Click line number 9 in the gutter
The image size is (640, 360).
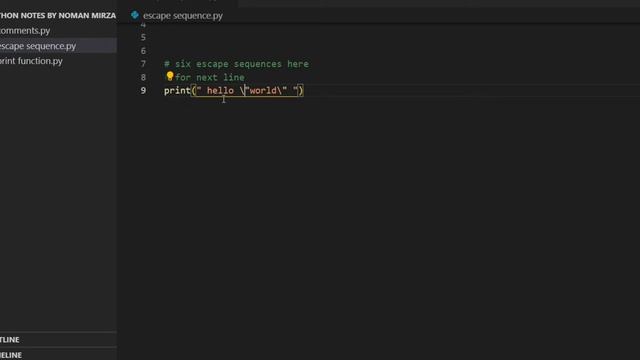click(x=143, y=91)
